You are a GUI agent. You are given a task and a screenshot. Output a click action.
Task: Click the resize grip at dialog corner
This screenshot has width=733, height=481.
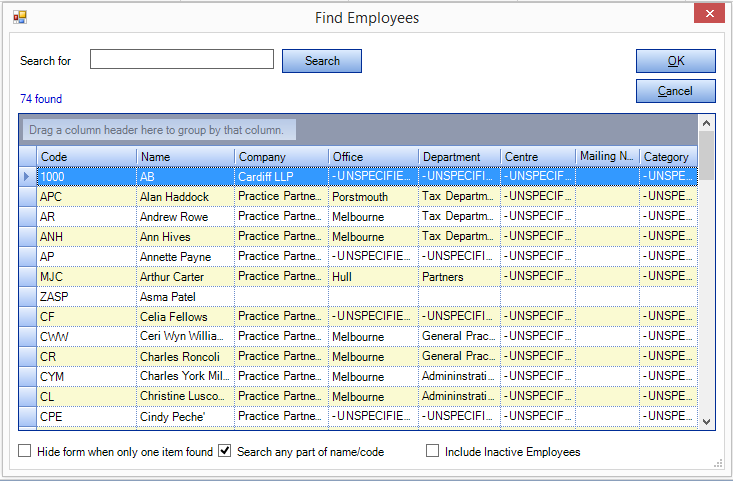[718, 464]
